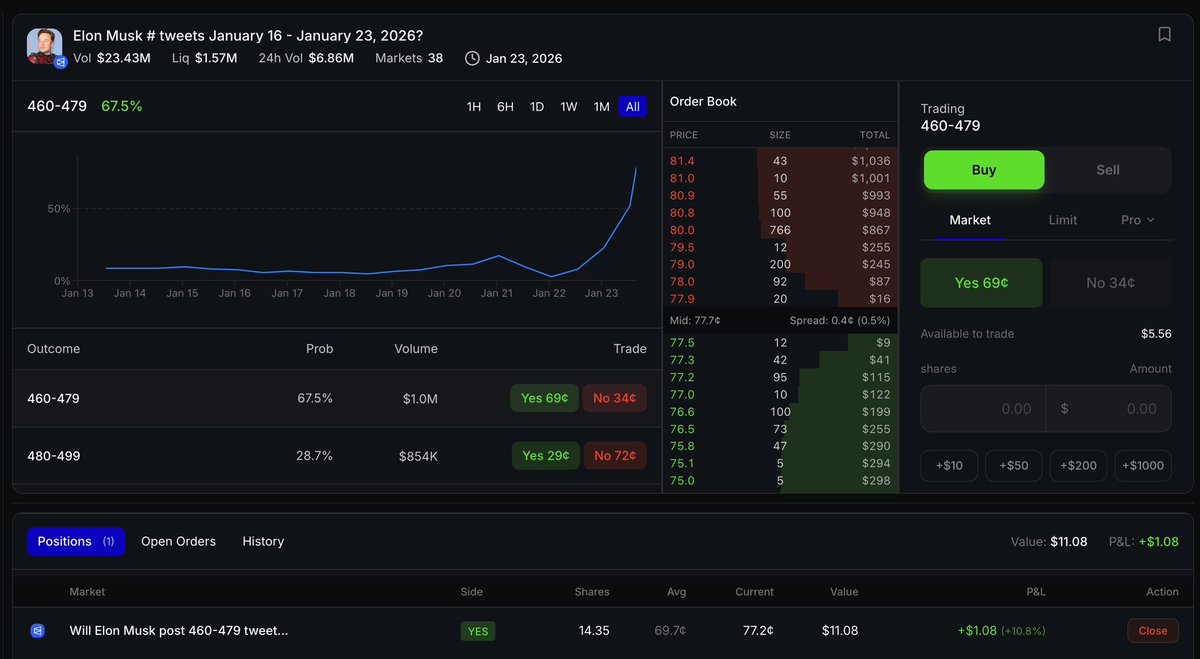Click the Order Book heading
The height and width of the screenshot is (659, 1200).
tap(703, 101)
